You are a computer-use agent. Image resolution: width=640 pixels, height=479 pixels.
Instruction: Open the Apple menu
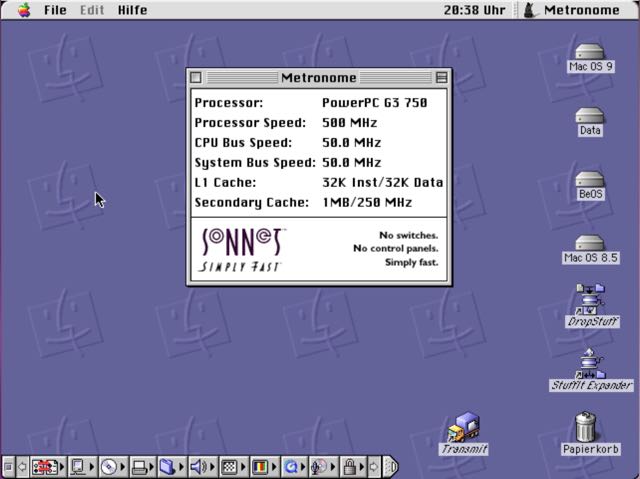(x=24, y=10)
